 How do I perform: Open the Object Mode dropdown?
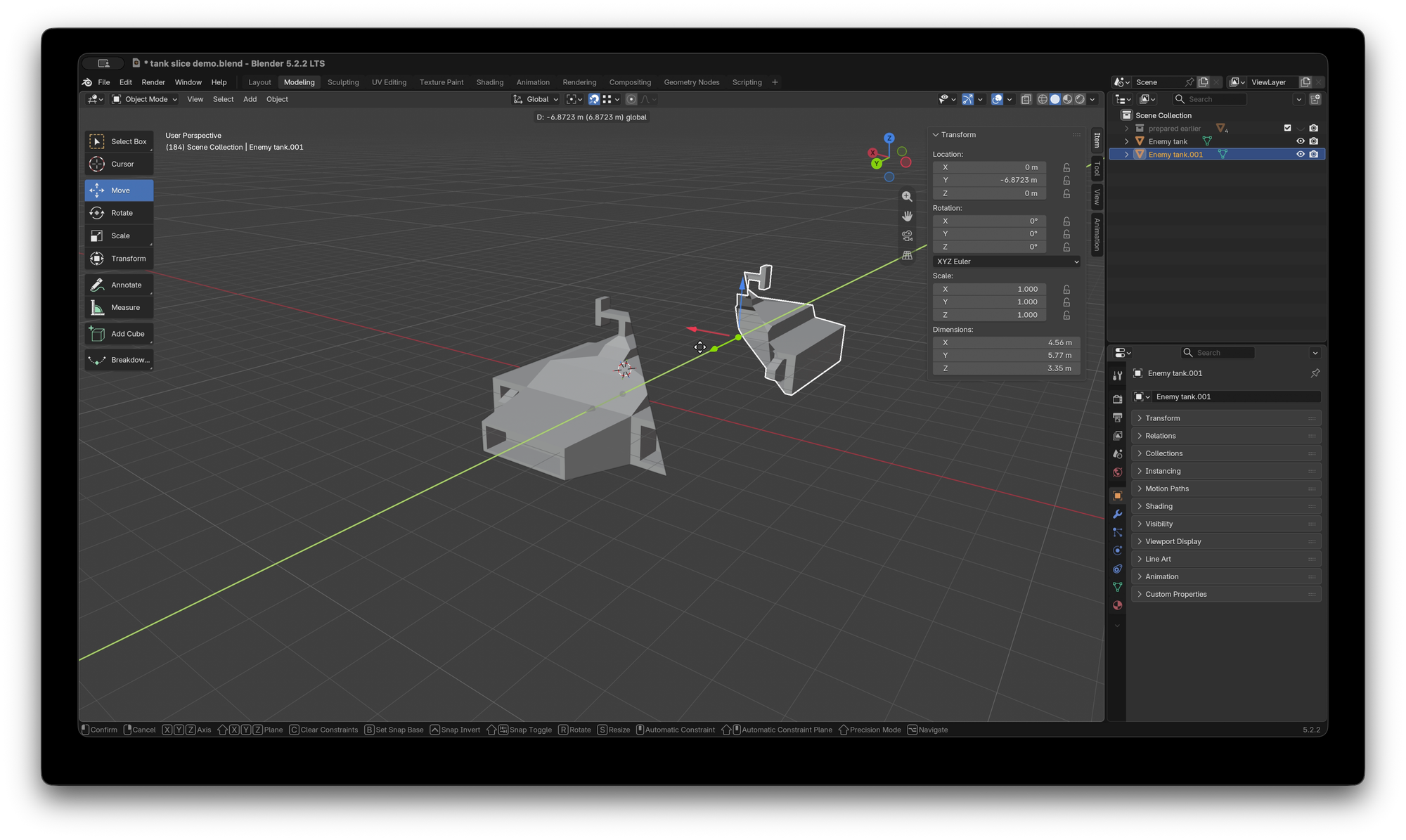[x=145, y=99]
